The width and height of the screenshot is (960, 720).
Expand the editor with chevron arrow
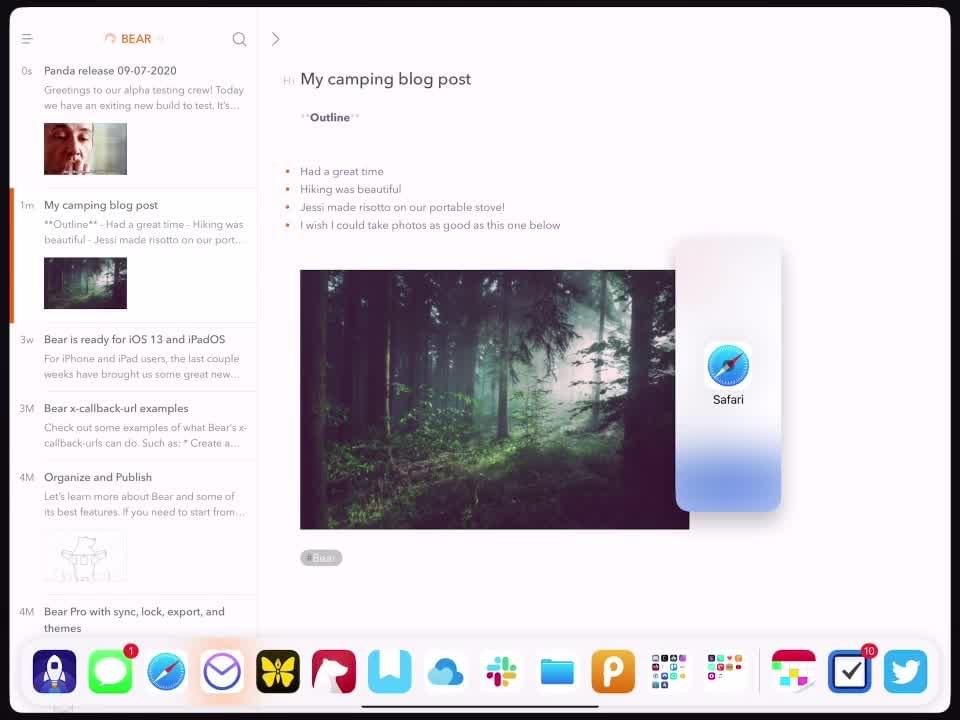tap(276, 39)
